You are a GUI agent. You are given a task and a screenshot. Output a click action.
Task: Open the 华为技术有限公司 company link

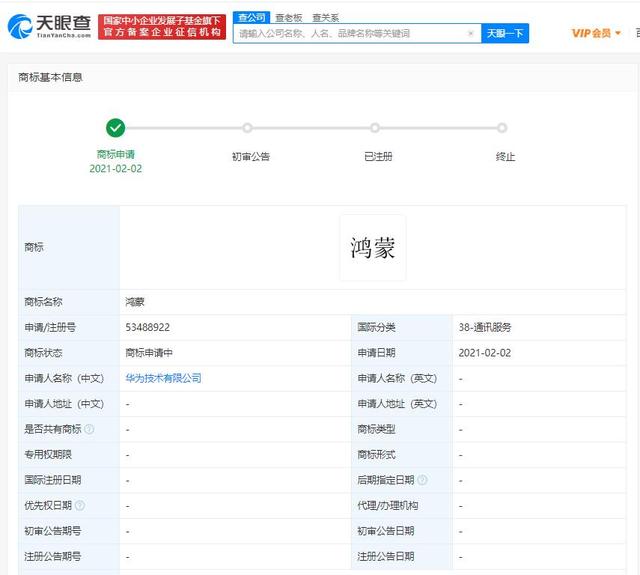pos(163,378)
